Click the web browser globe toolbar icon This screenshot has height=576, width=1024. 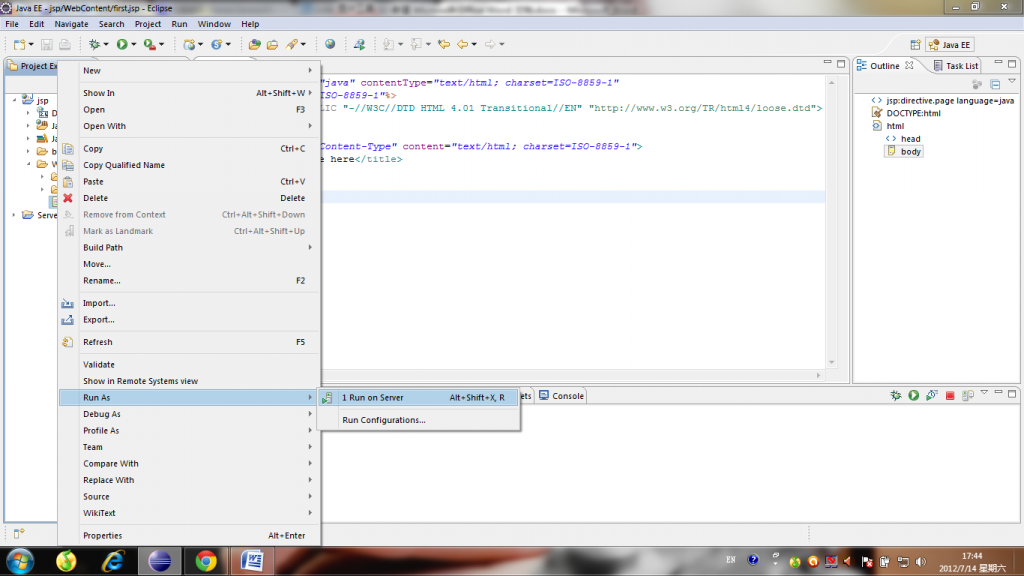pos(330,44)
